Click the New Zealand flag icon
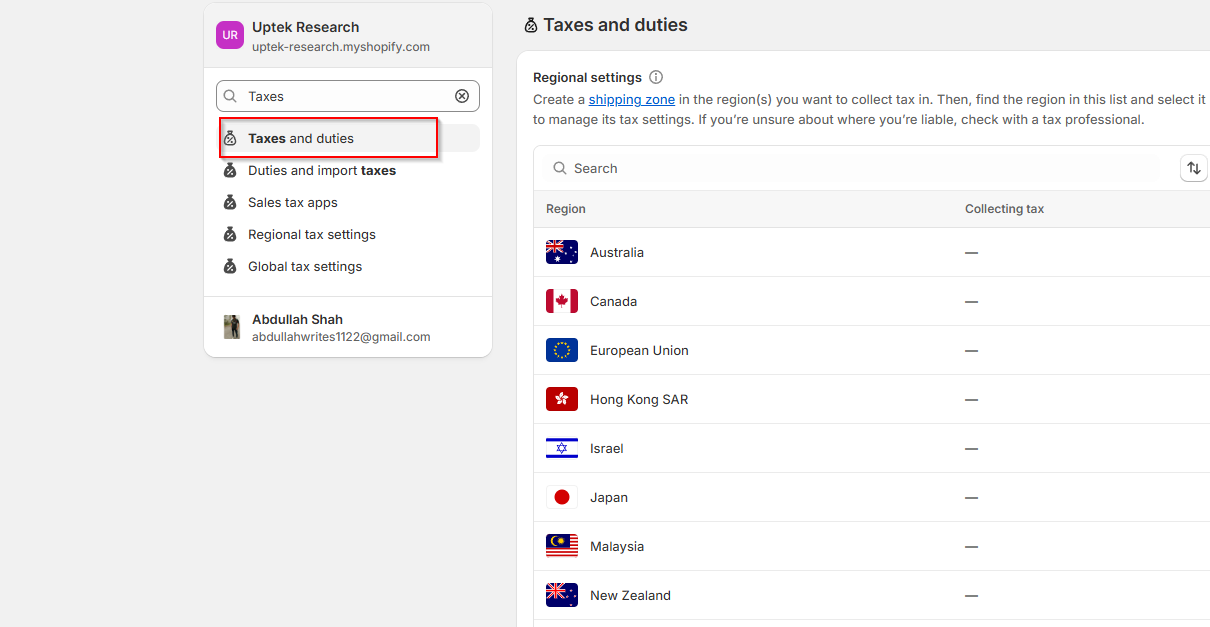The image size is (1210, 627). click(x=562, y=595)
